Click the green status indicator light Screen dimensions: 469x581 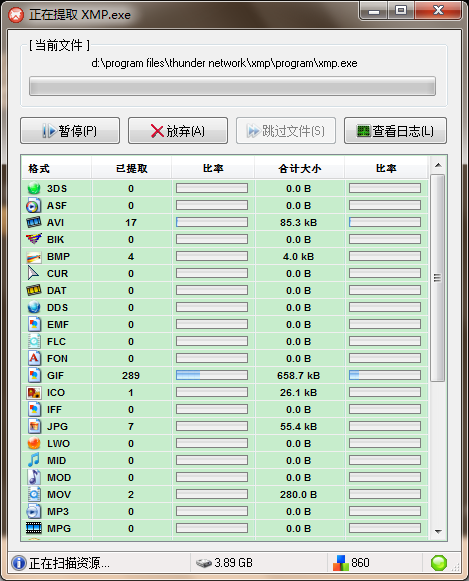coord(439,563)
